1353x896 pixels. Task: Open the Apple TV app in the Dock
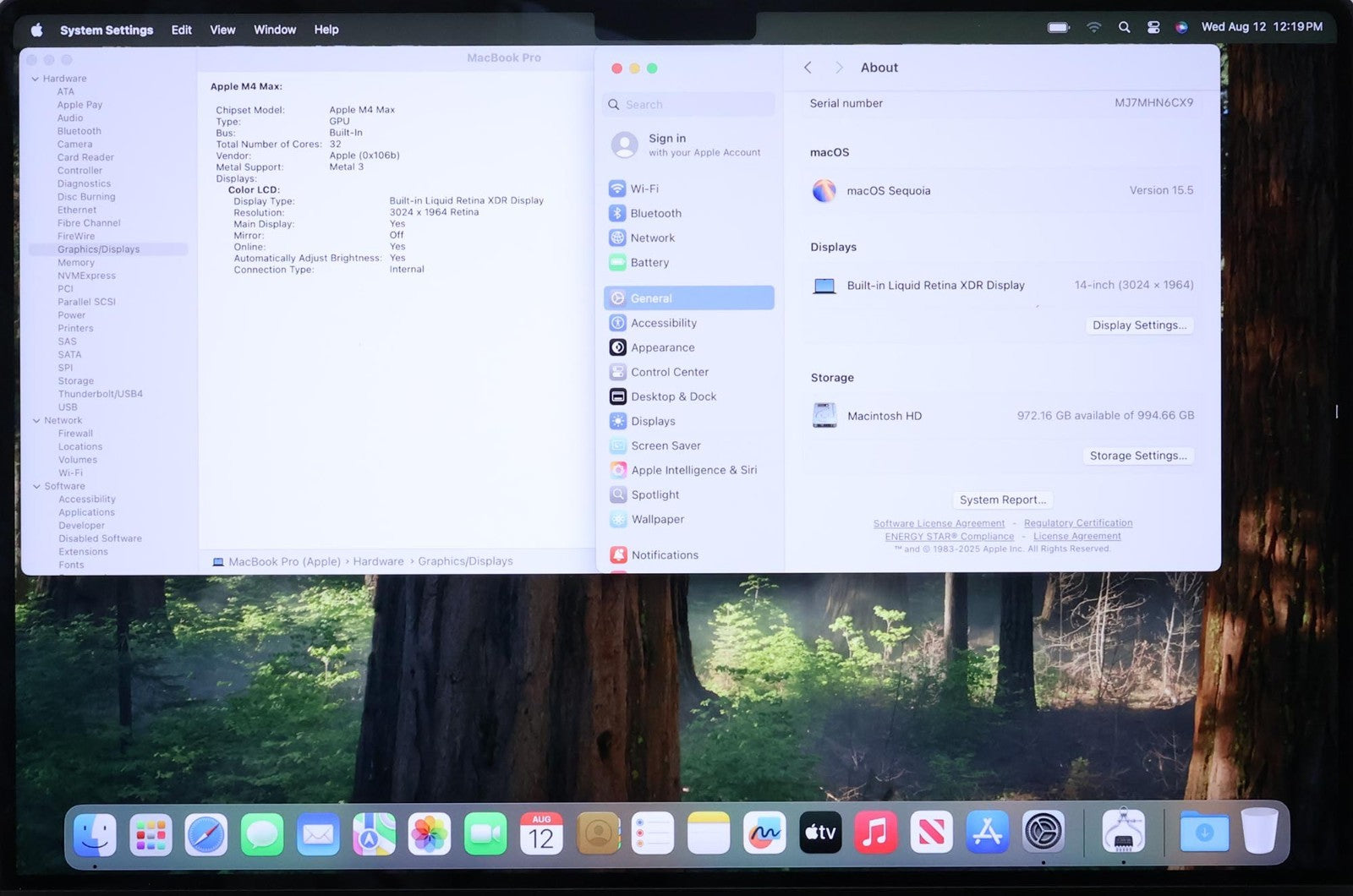820,834
